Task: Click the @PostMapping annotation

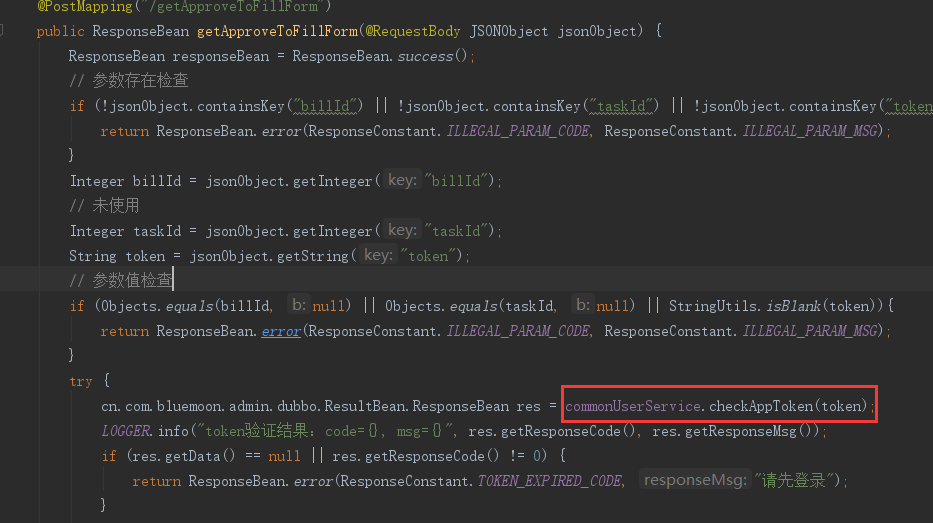Action: pyautogui.click(x=84, y=7)
